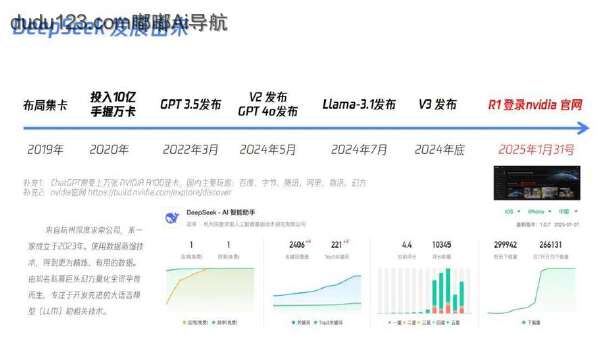This screenshot has height=360, width=600.
Task: Click the first keyword legend marker
Action: coord(293,323)
